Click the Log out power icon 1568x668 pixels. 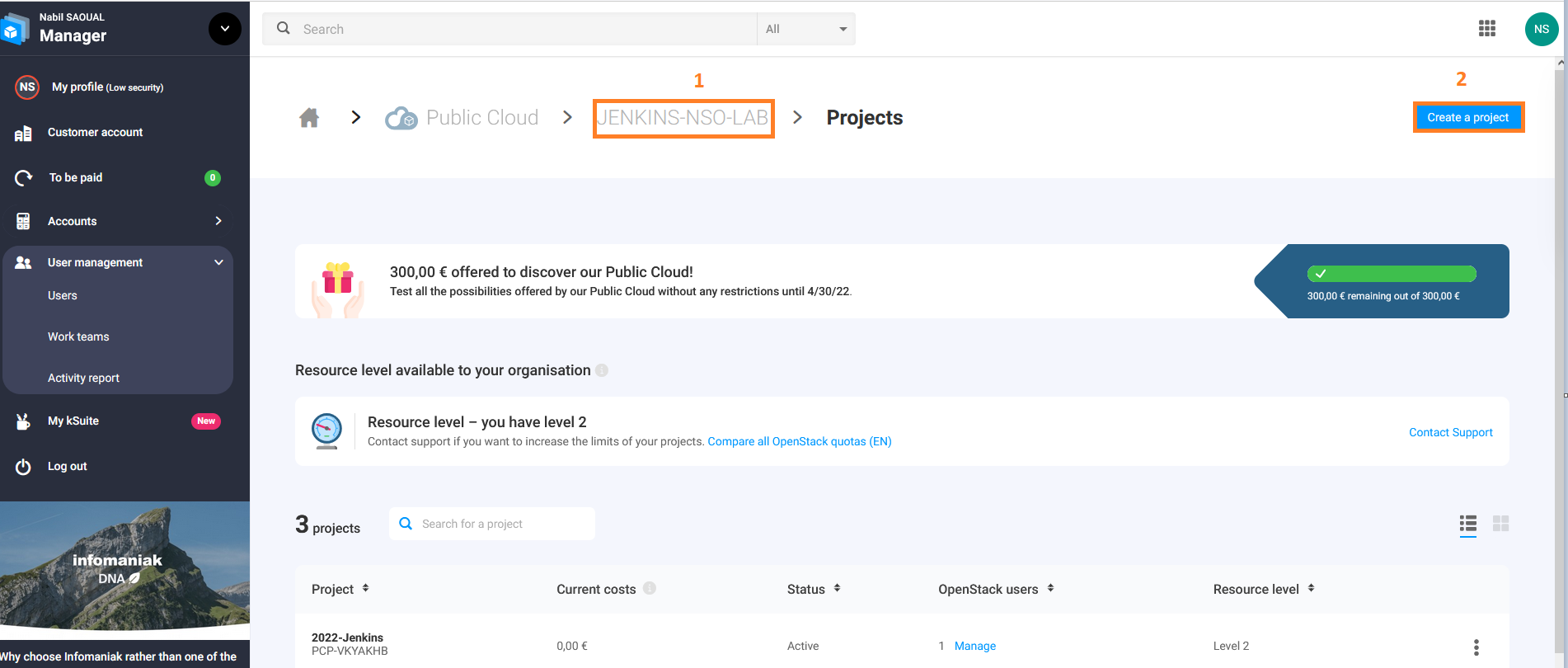[x=23, y=467]
